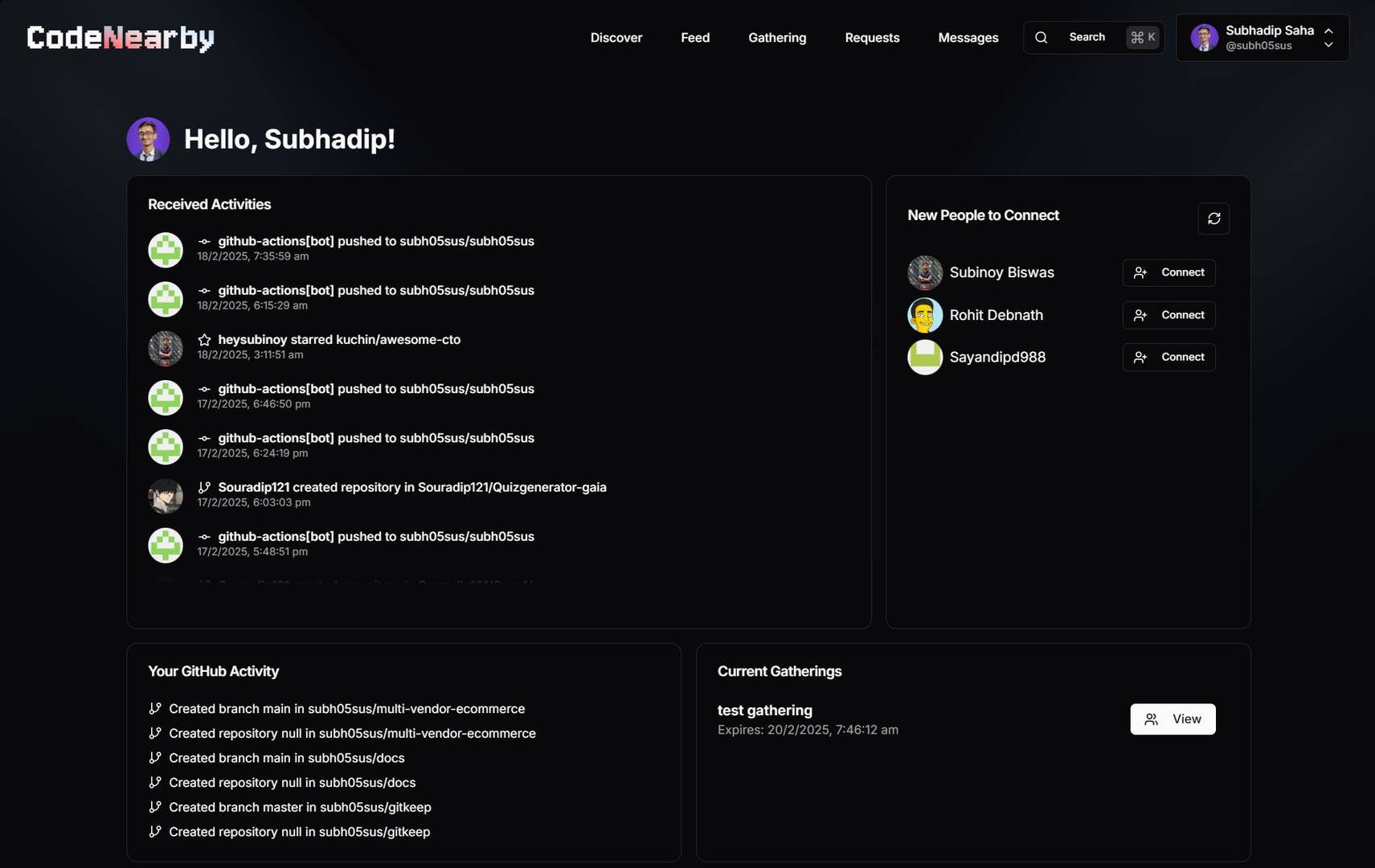This screenshot has height=868, width=1375.
Task: Click the person-add icon on Sayandipd988's Connect
Action: [x=1141, y=357]
